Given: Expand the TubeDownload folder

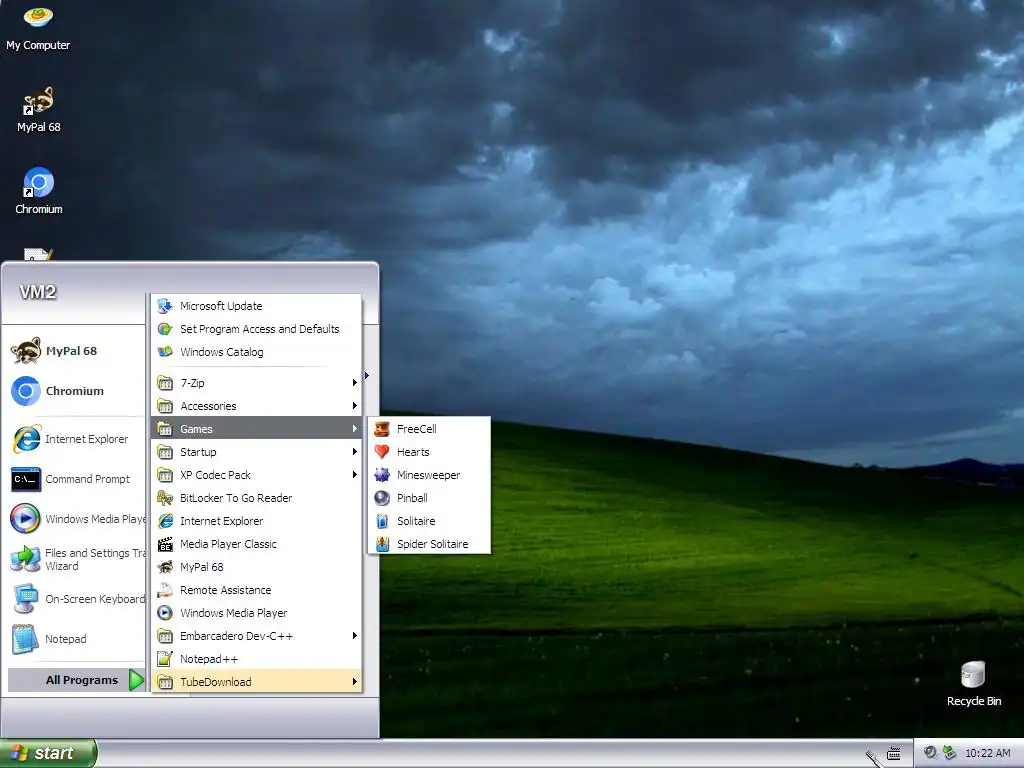Looking at the screenshot, I should [256, 682].
